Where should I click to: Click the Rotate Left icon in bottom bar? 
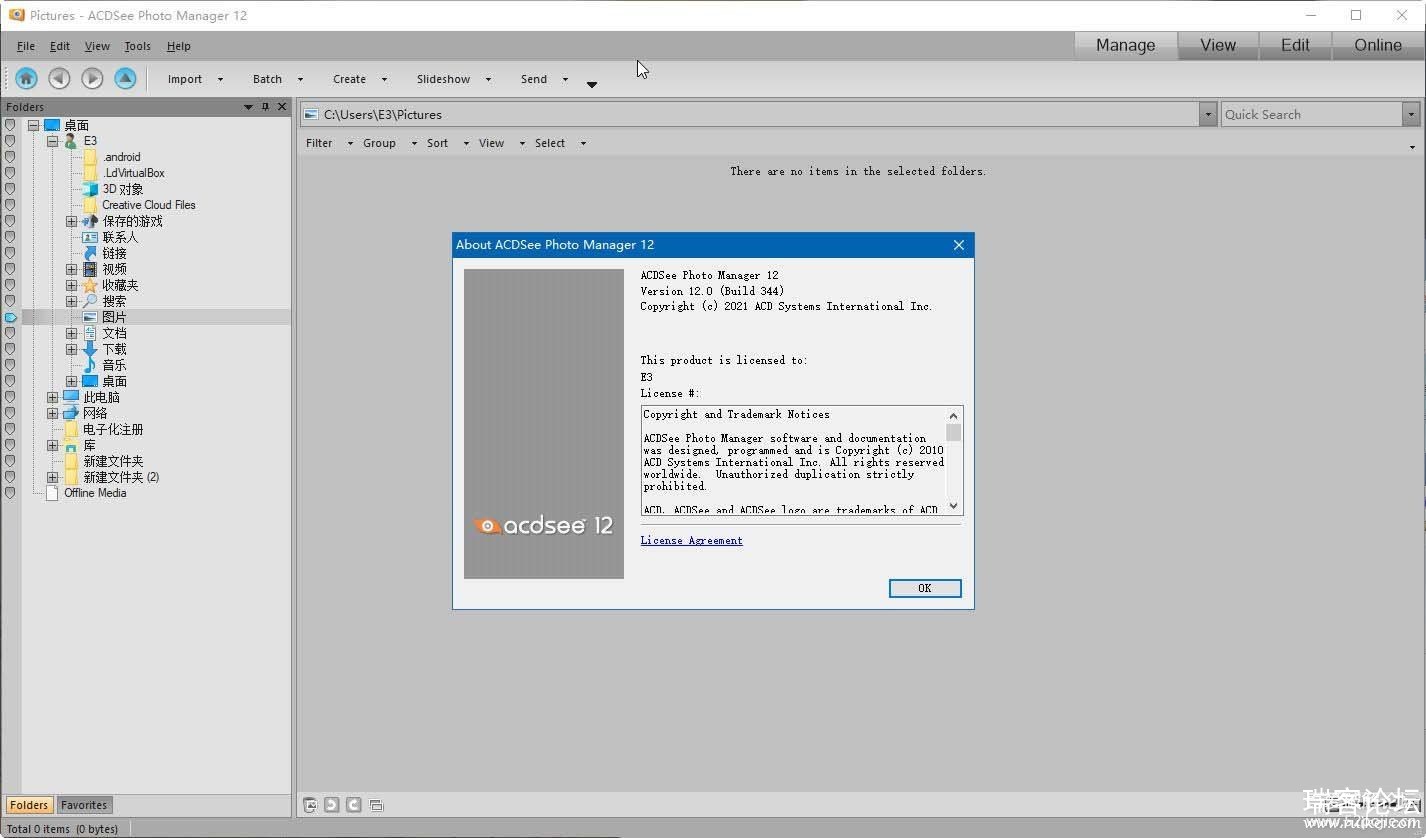332,804
